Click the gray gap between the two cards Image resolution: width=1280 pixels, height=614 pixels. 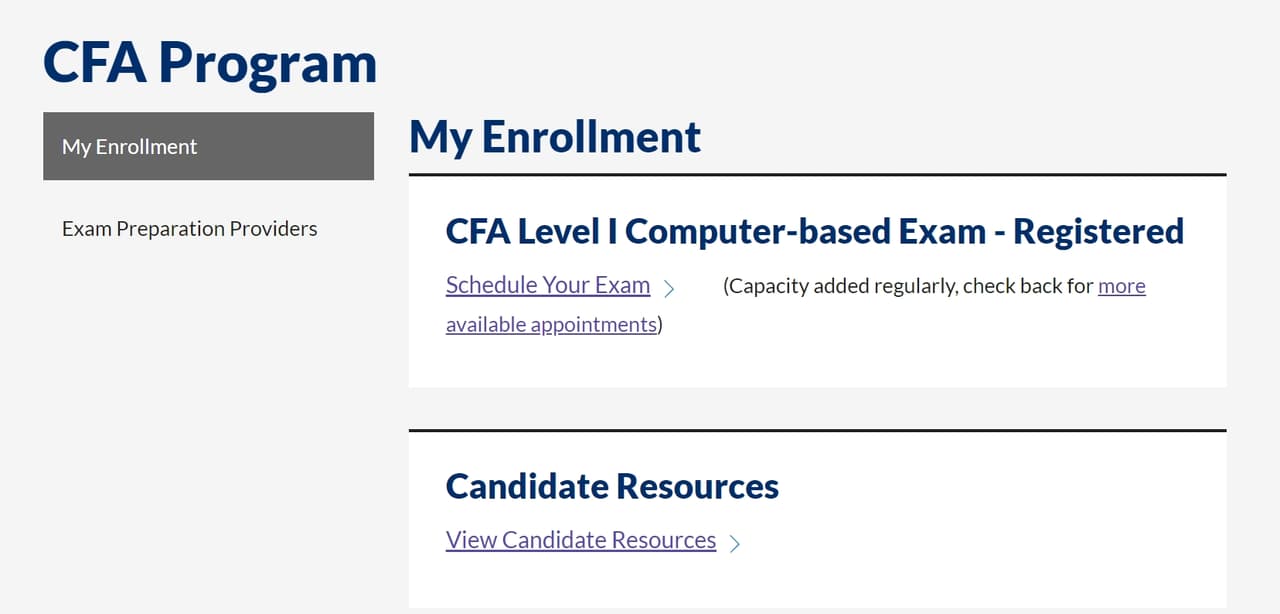coord(817,408)
